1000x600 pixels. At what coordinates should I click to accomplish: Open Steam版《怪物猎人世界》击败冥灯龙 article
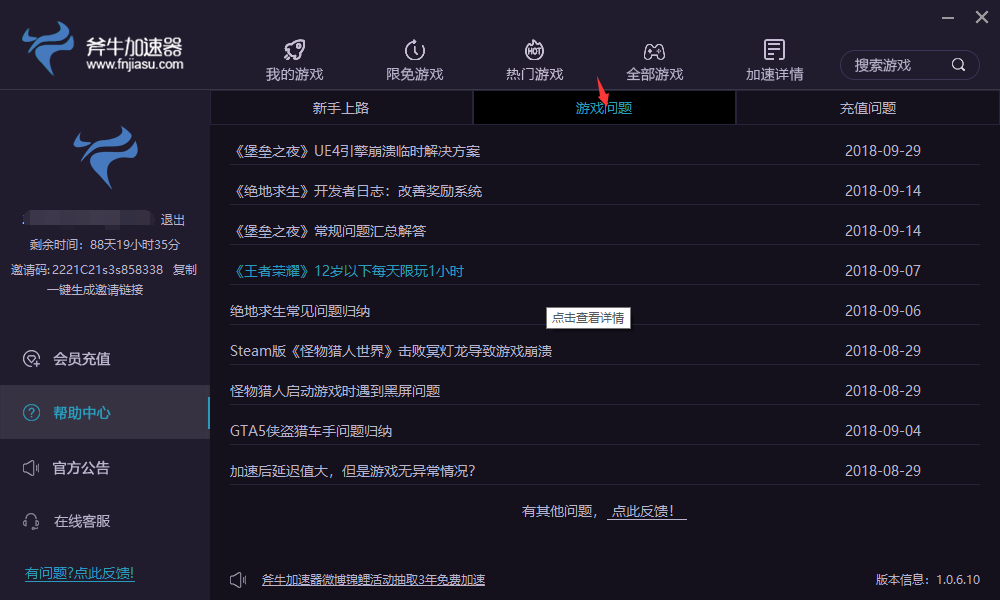click(391, 351)
